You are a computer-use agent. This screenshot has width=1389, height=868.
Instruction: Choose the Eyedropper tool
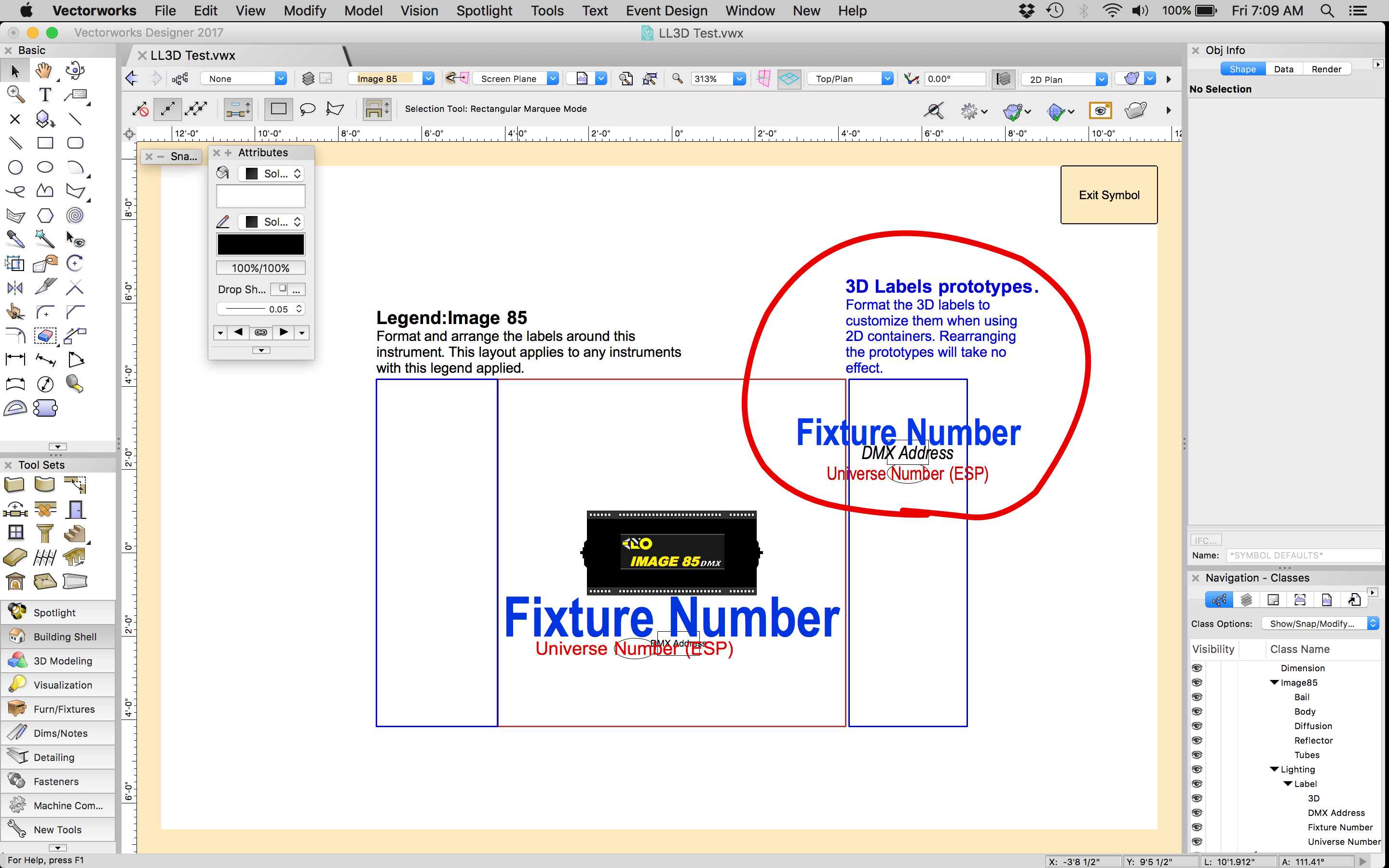tap(15, 239)
